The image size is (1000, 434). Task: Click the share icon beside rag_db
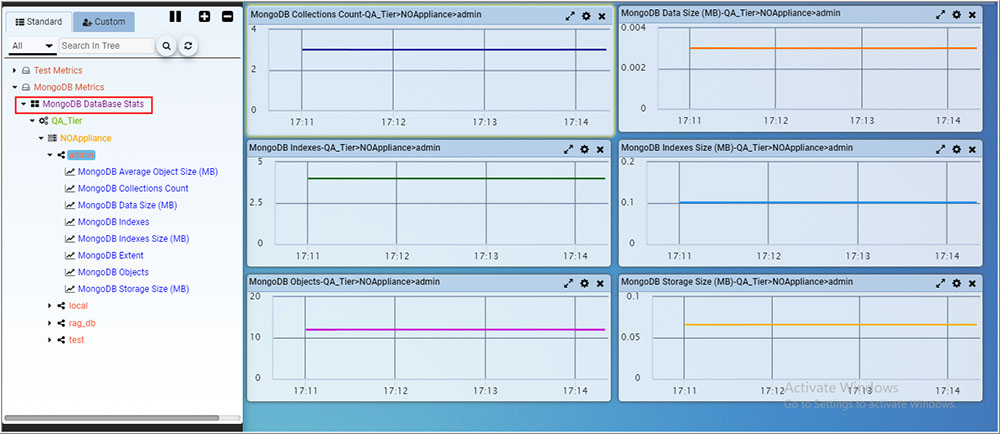[x=61, y=323]
